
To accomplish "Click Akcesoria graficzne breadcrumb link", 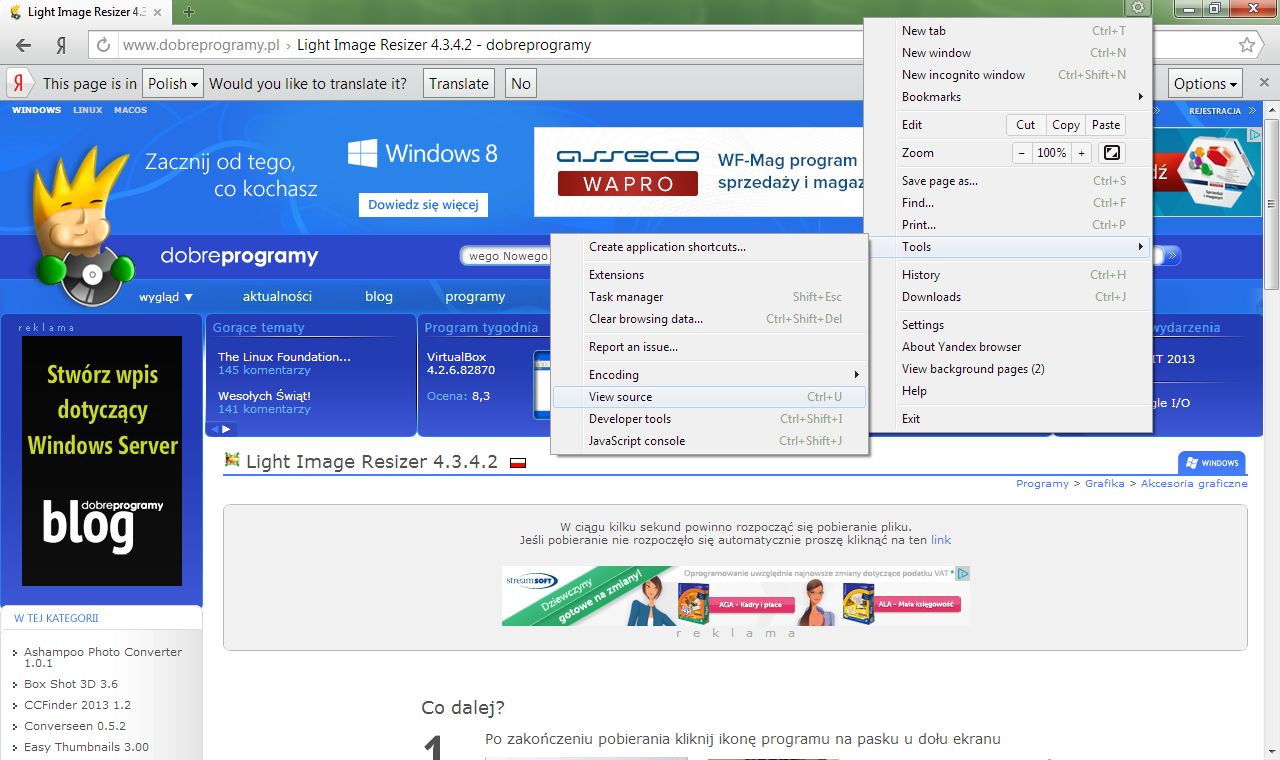I will click(x=1194, y=483).
